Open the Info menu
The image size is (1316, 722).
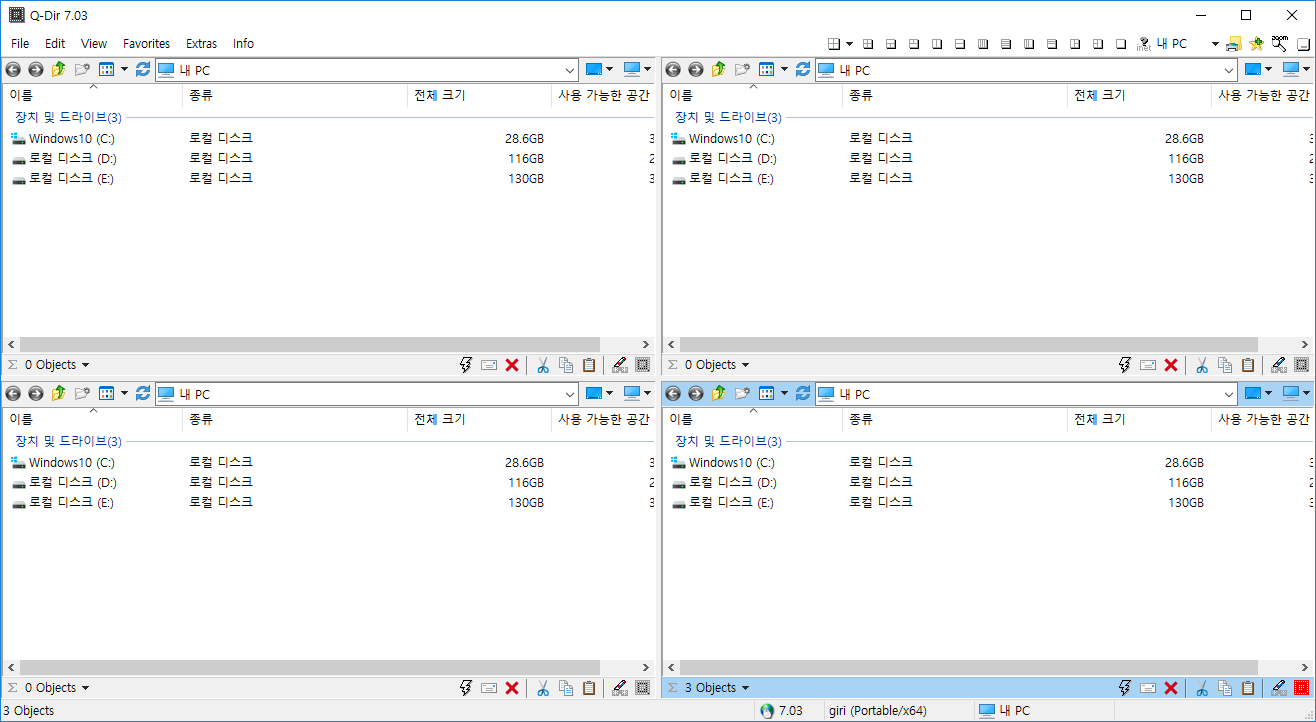tap(243, 44)
